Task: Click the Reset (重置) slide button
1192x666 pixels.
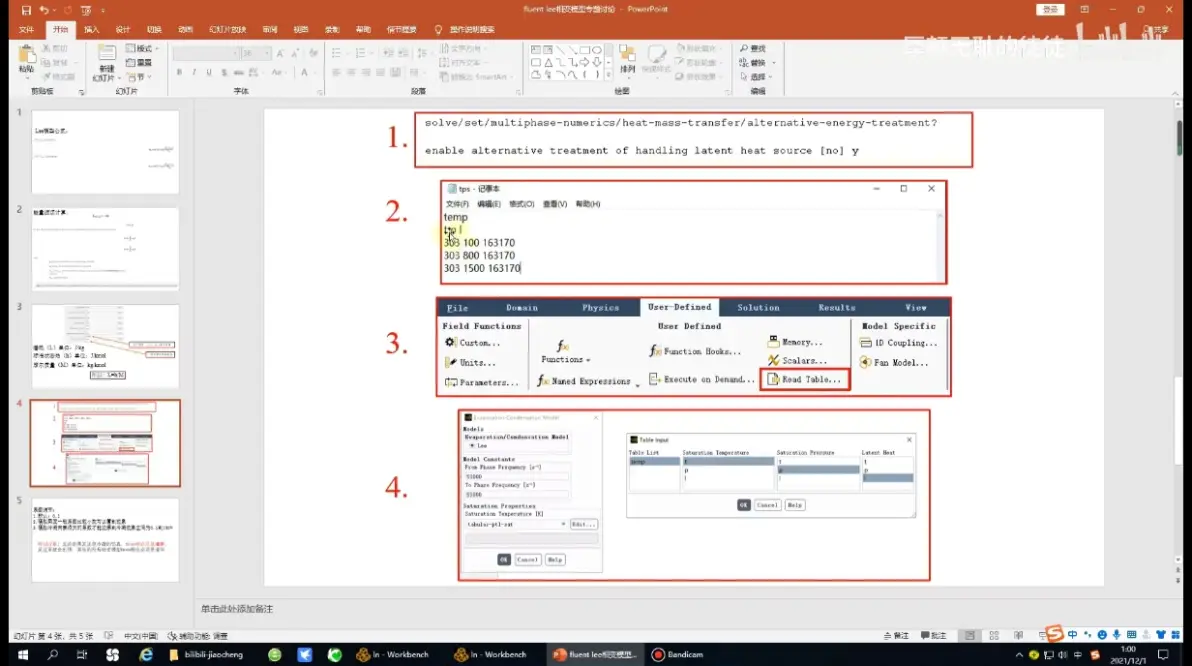Action: point(139,62)
